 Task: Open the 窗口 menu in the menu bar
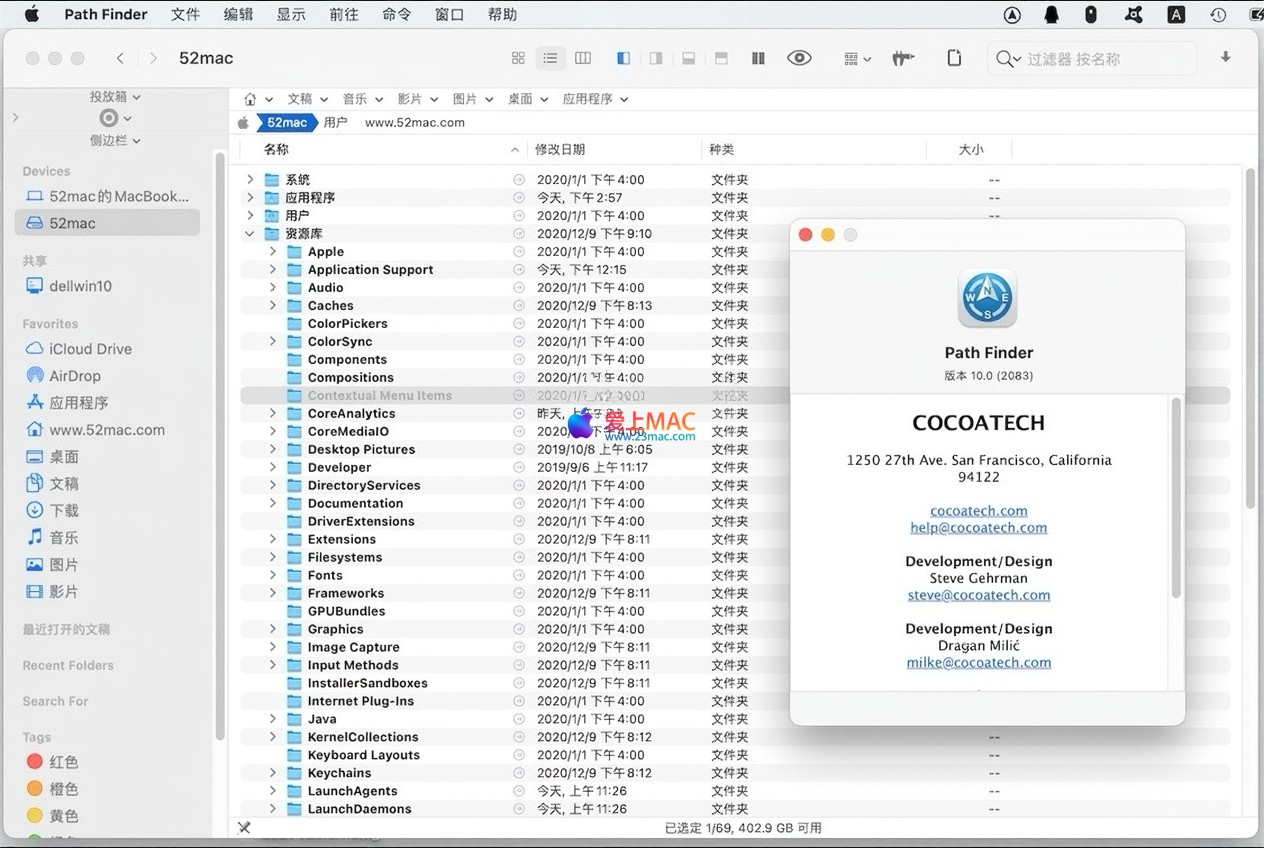pos(450,14)
